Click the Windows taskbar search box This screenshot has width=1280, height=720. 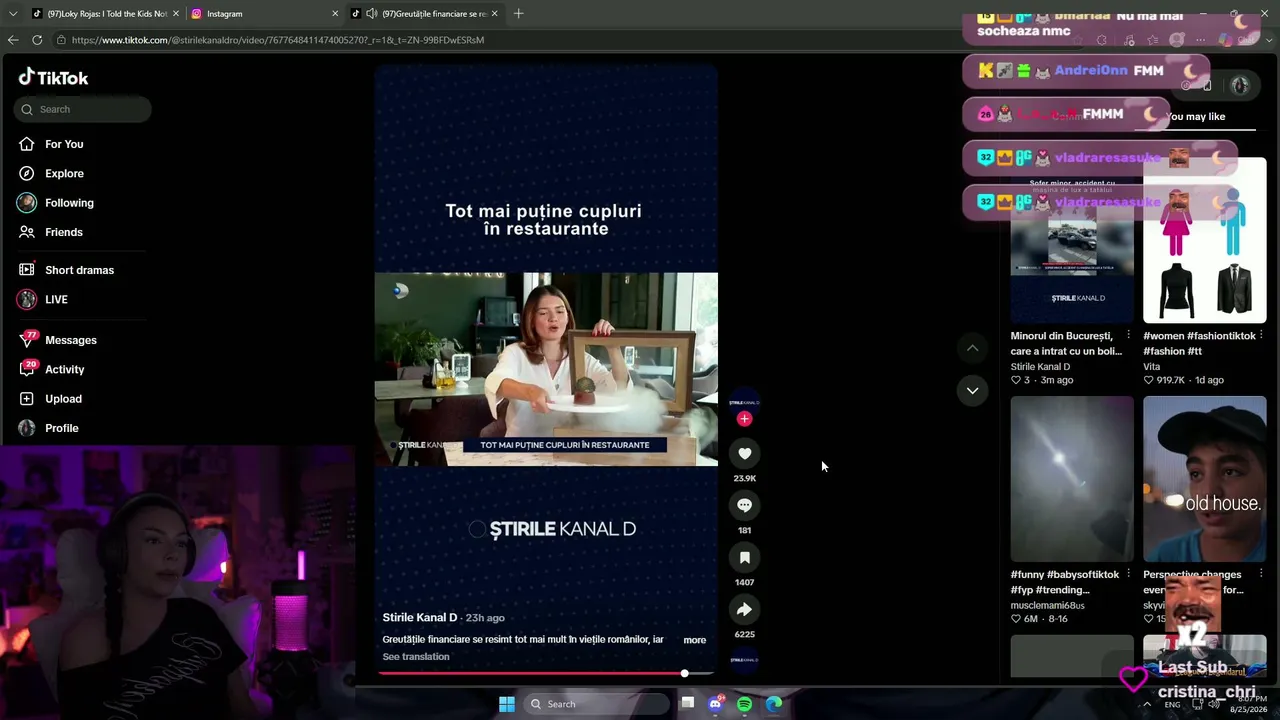click(x=597, y=704)
